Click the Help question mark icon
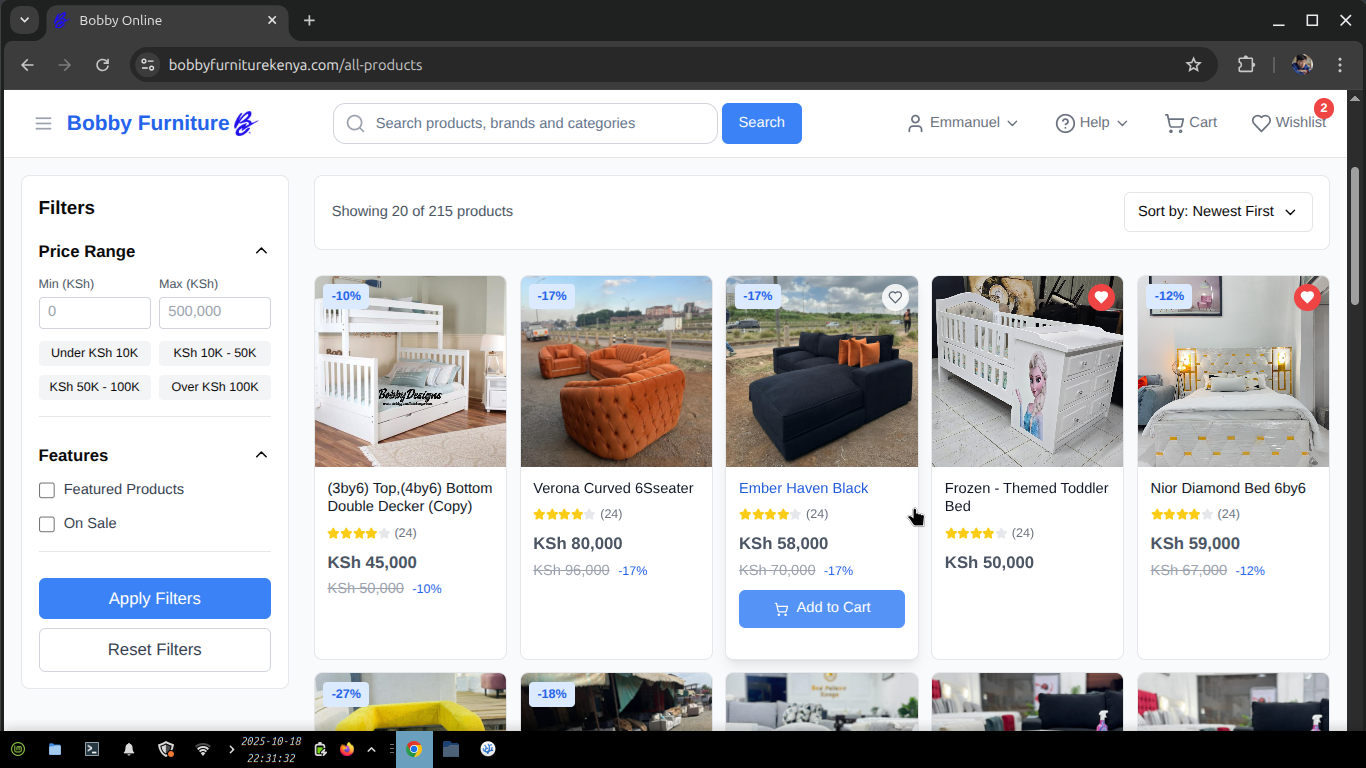 pos(1066,122)
